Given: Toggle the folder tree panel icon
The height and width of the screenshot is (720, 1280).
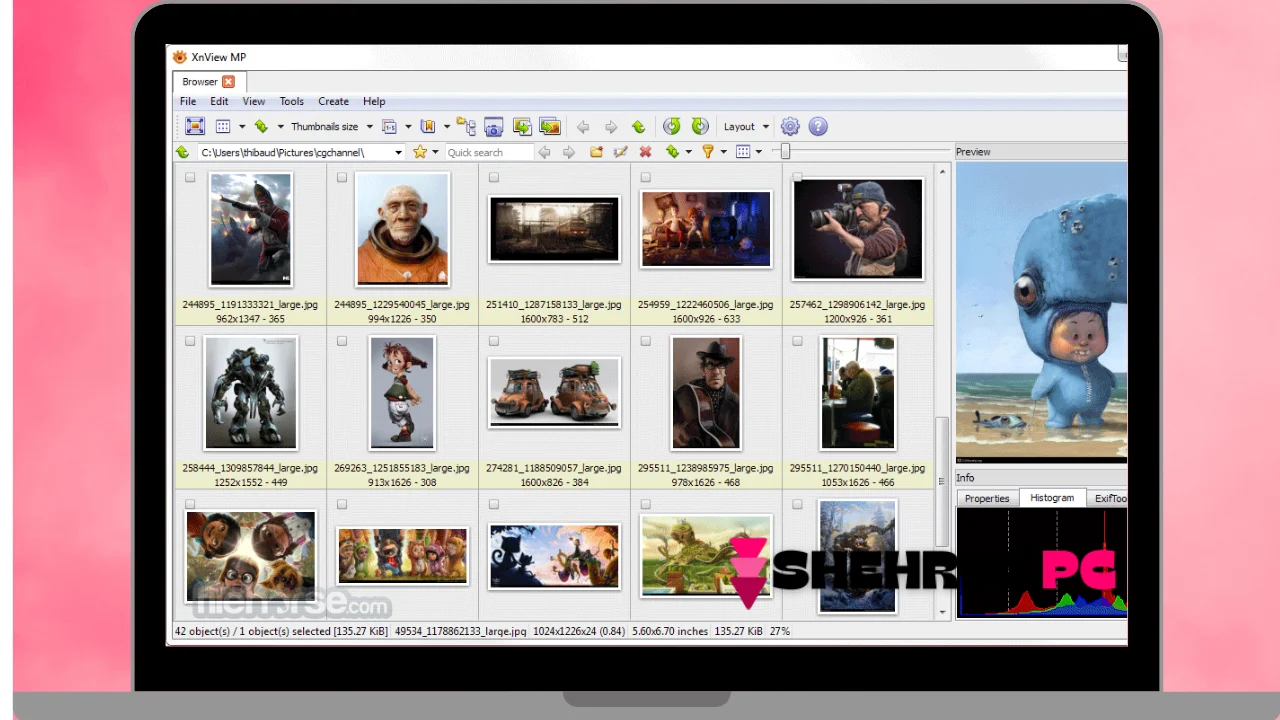Looking at the screenshot, I should (x=466, y=126).
